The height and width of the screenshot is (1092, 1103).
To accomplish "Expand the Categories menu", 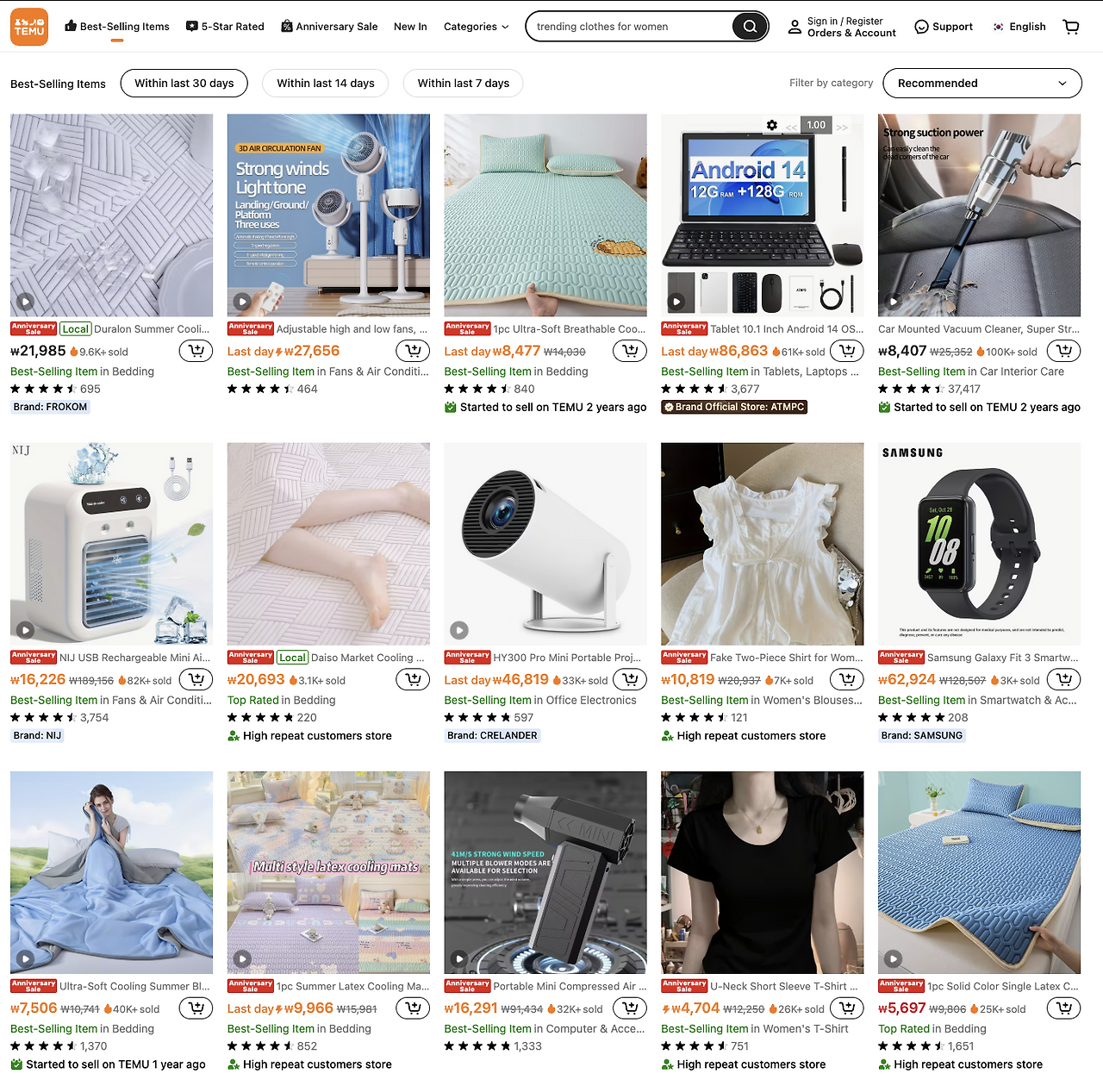I will click(476, 27).
